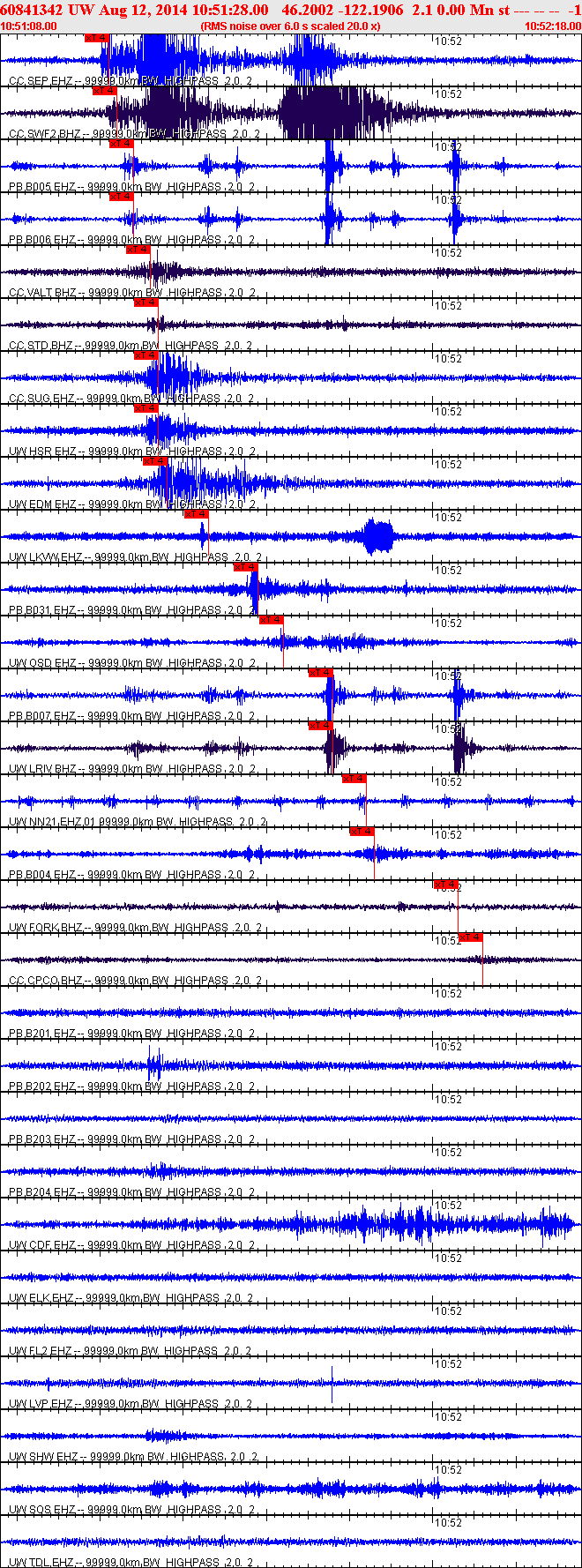The height and width of the screenshot is (1568, 582).
Task: Select the pick marker on UW.NN21.EHZ.01 trace
Action: coord(354,779)
